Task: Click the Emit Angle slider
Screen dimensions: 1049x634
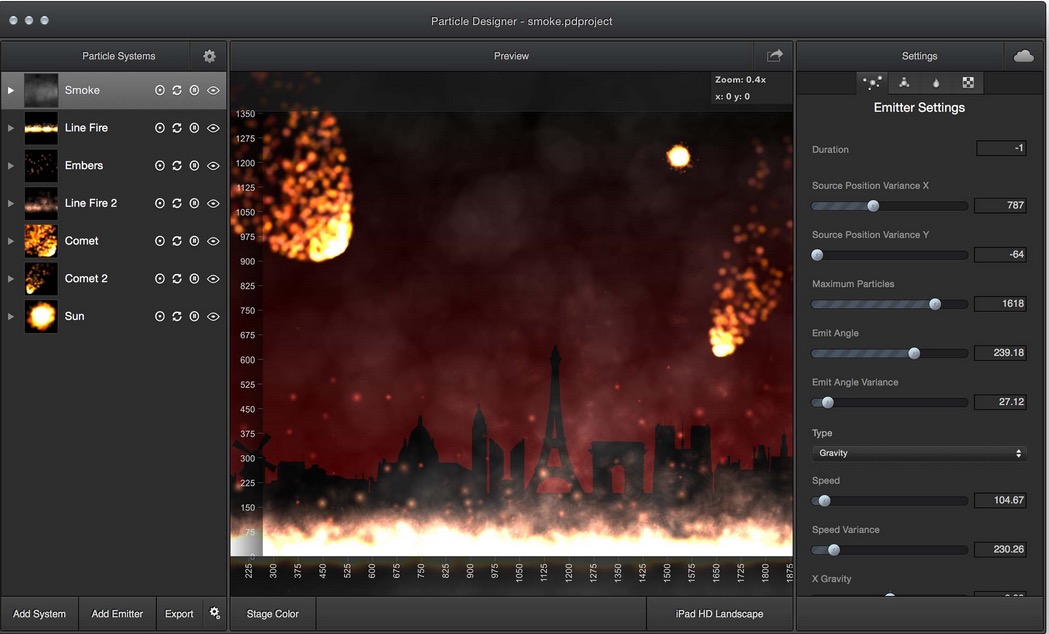Action: pyautogui.click(x=889, y=353)
